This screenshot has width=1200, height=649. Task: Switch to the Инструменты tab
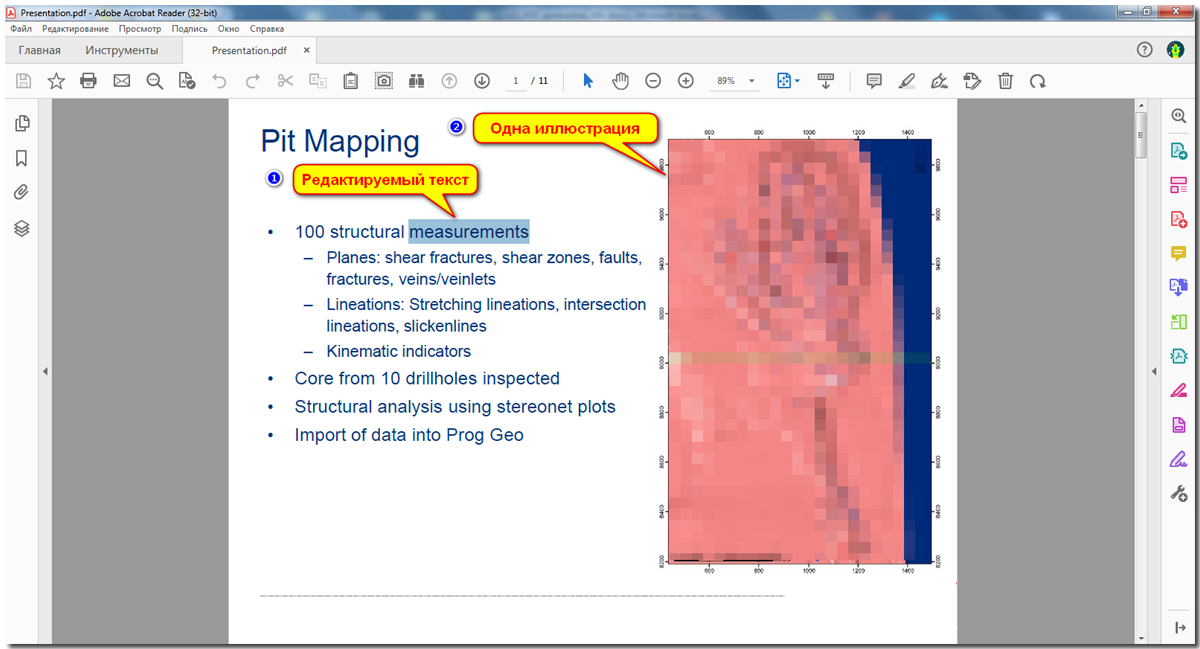point(121,50)
